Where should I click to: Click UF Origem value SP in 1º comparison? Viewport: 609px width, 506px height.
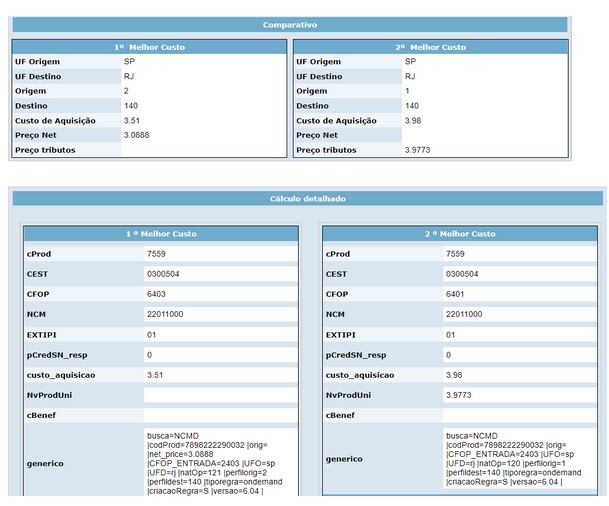129,61
